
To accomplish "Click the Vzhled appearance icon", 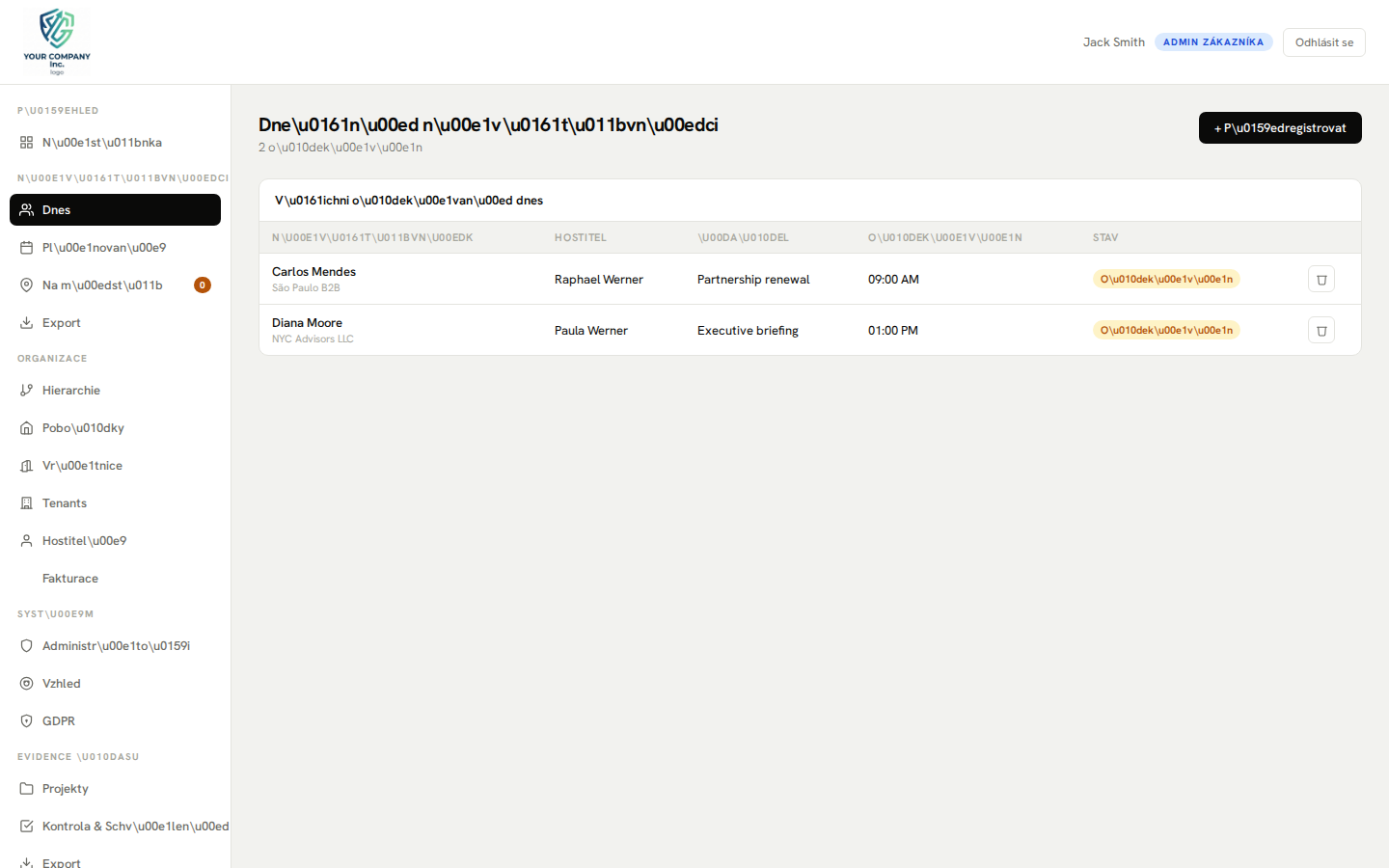I will 26,683.
